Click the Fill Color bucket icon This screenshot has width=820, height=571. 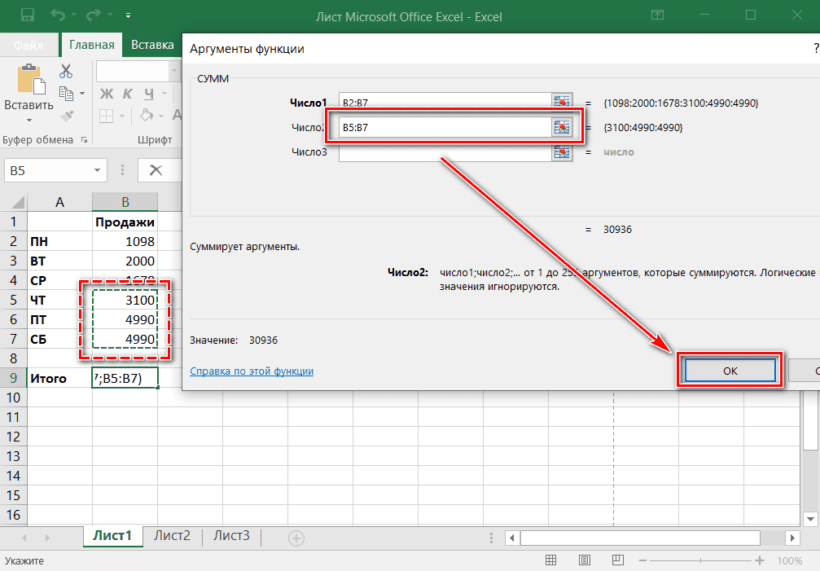(146, 115)
